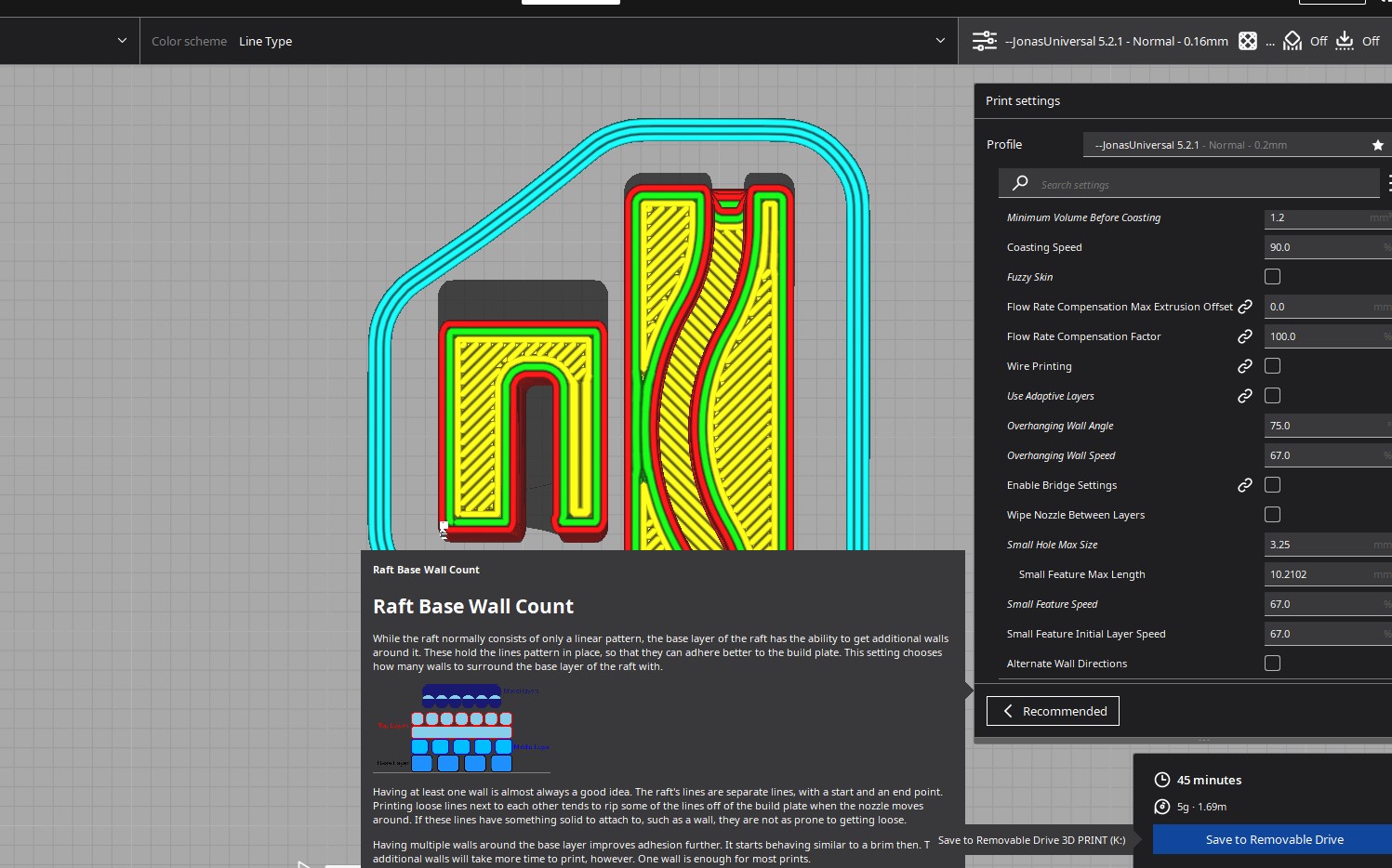The width and height of the screenshot is (1392, 868).
Task: Click the infill density icon in the top bar
Action: point(1248,40)
